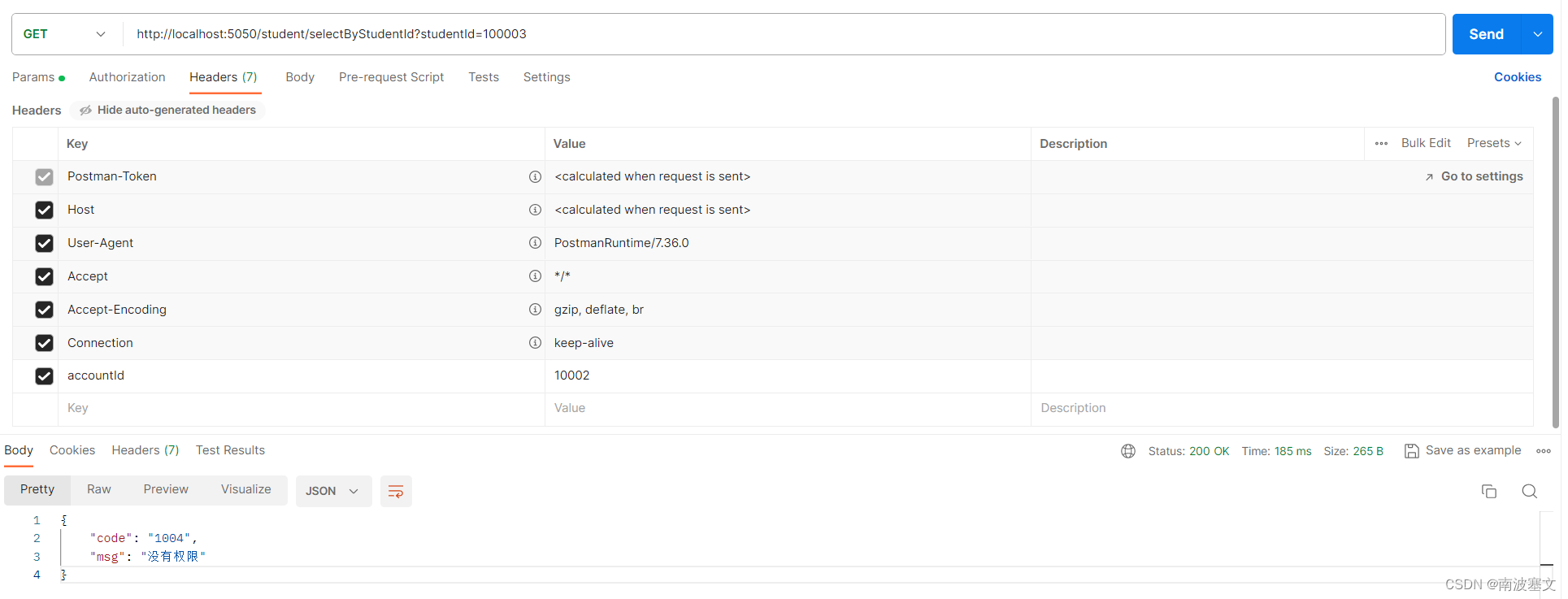Image resolution: width=1568 pixels, height=599 pixels.
Task: Click the accountId key cell
Action: point(302,375)
